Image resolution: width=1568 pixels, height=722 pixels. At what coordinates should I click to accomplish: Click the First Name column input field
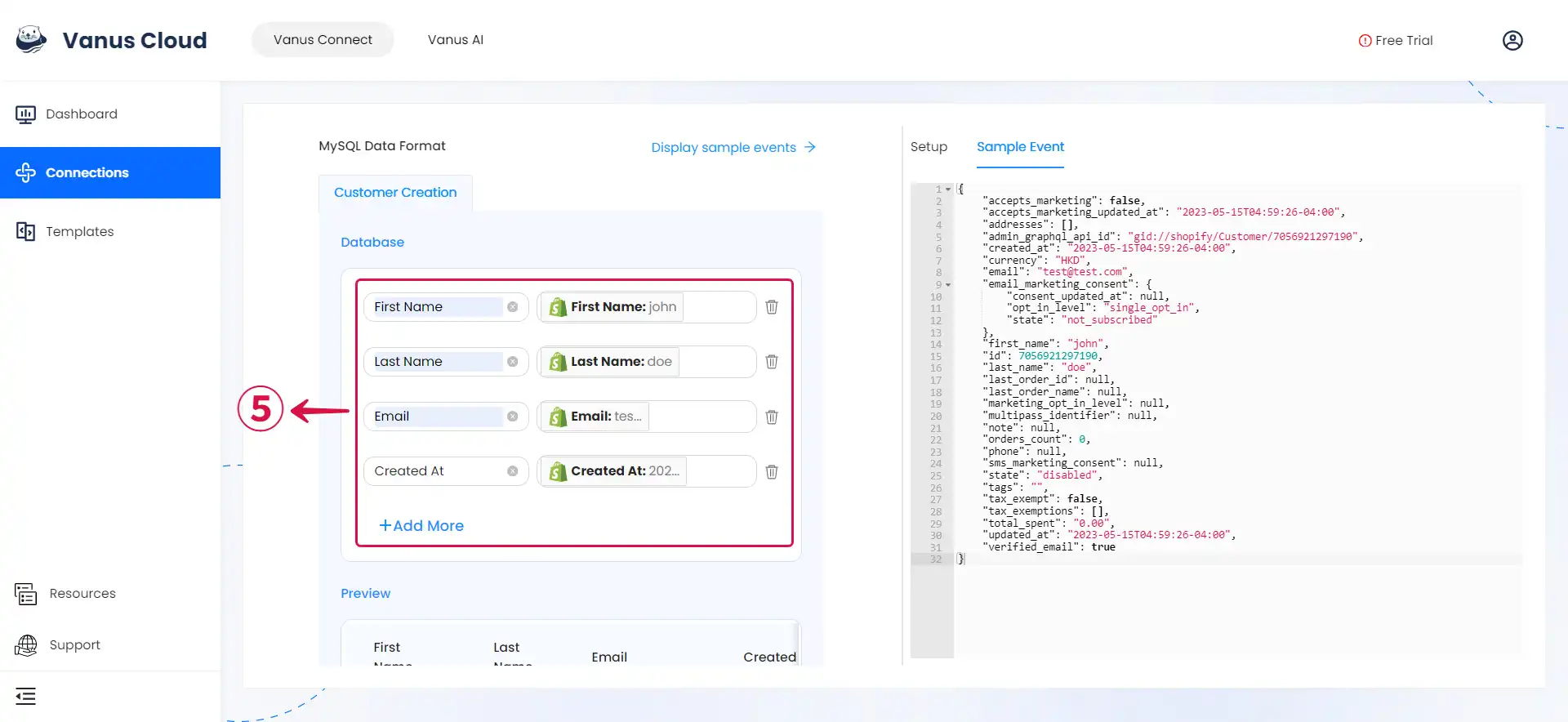(x=446, y=307)
